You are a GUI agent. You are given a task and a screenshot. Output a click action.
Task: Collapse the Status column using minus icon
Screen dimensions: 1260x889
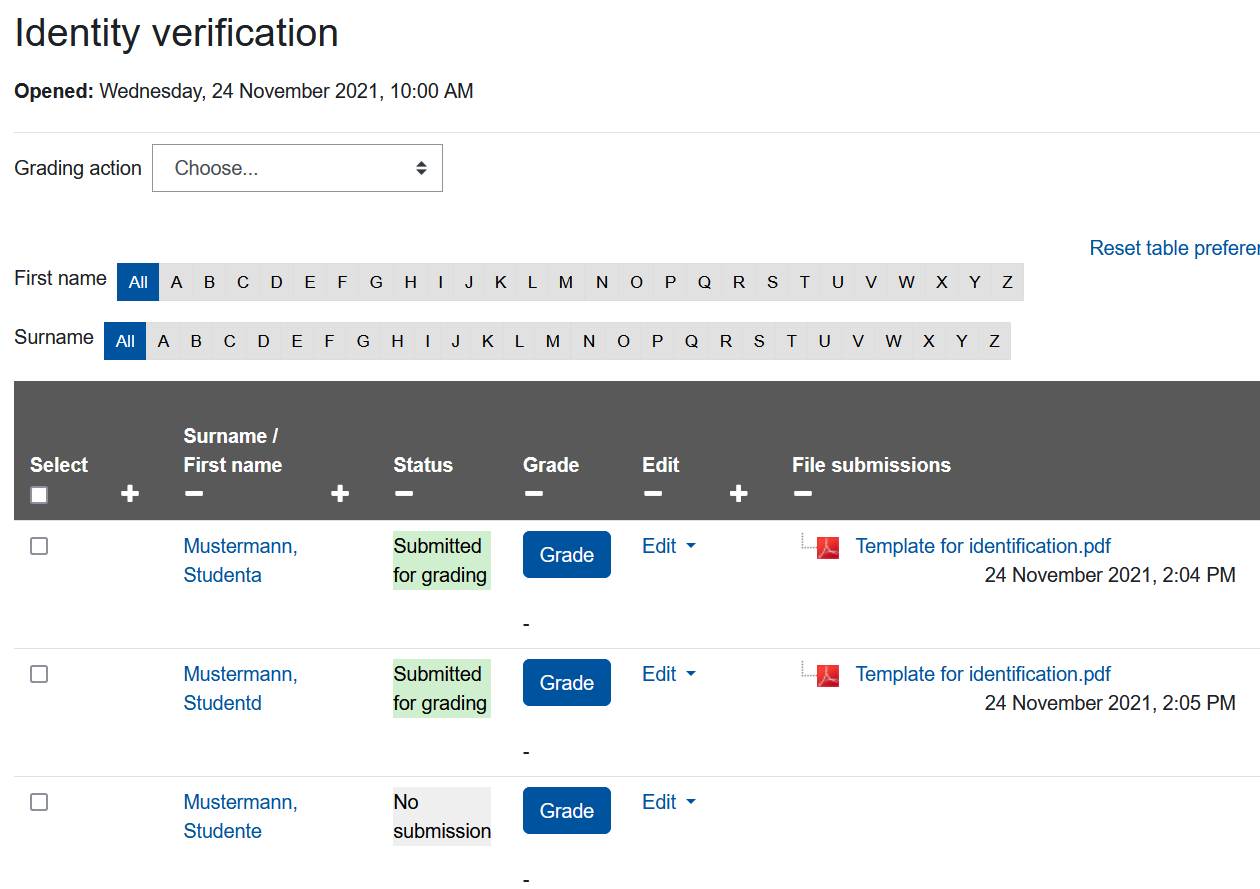(403, 494)
